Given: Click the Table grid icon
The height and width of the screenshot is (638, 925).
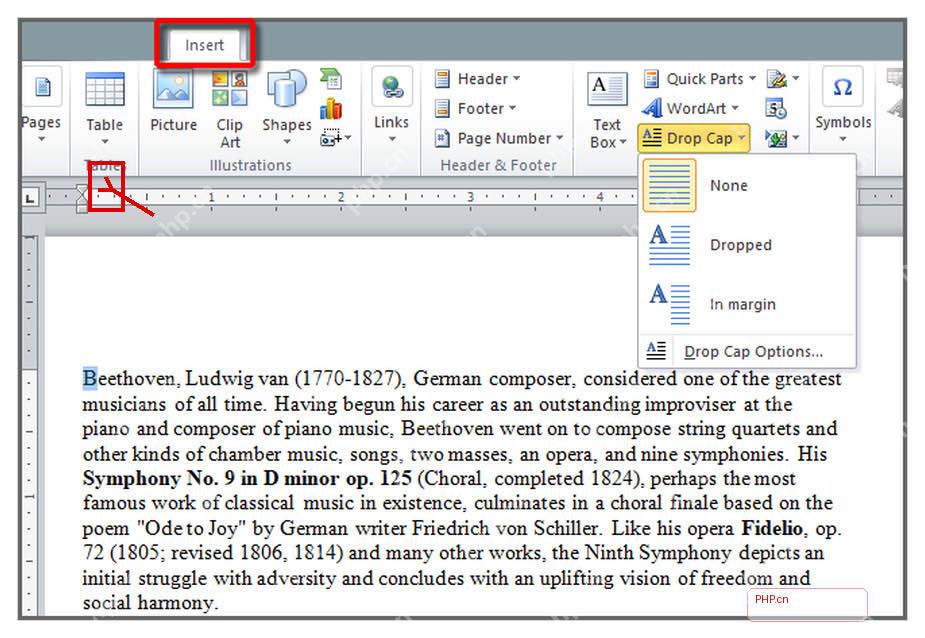Looking at the screenshot, I should click(104, 90).
